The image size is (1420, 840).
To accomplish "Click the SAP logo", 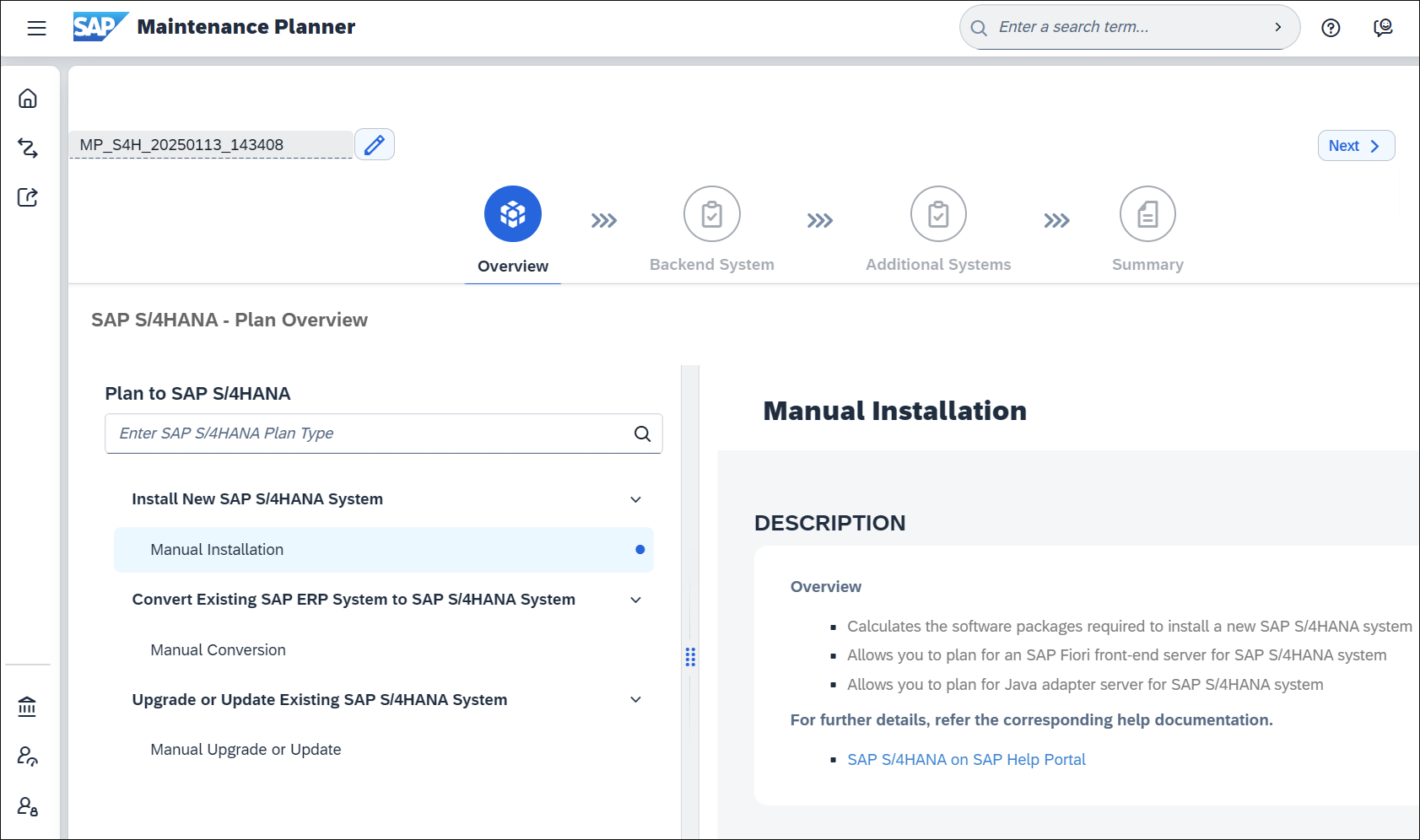I will 100,27.
